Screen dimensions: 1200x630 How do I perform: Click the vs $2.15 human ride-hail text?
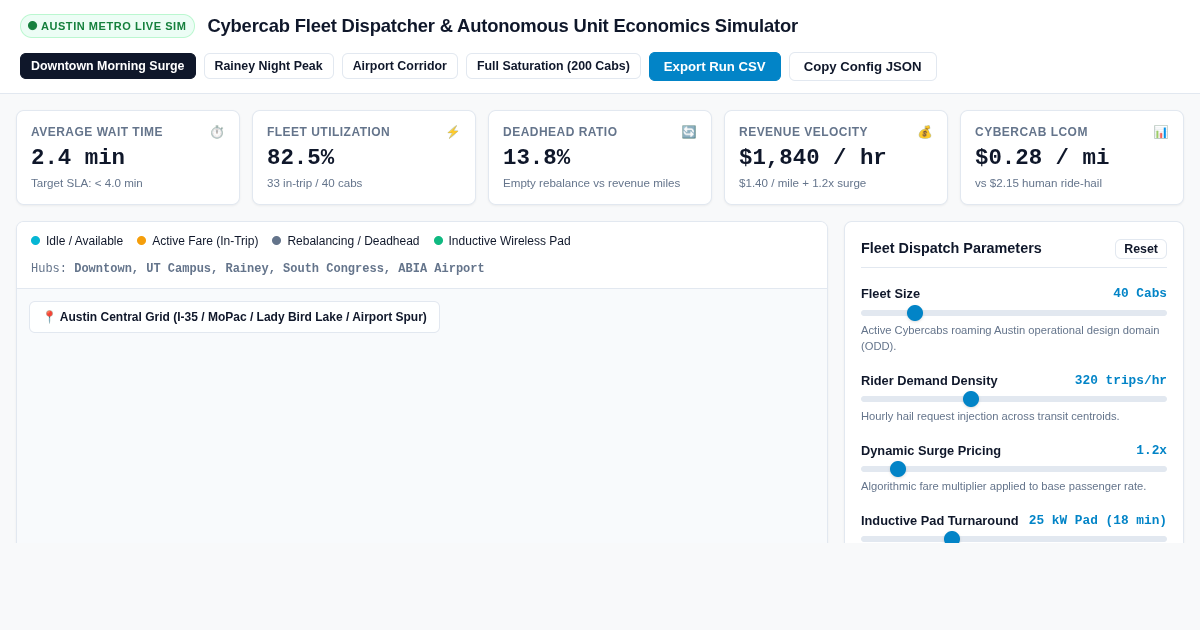(x=1038, y=183)
